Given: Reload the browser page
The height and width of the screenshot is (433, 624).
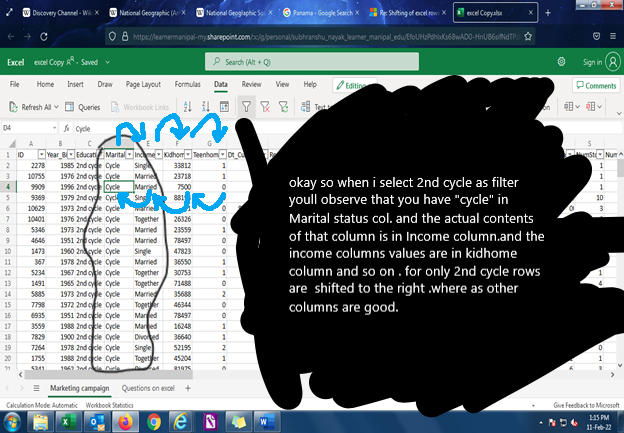Looking at the screenshot, I should click(x=44, y=37).
